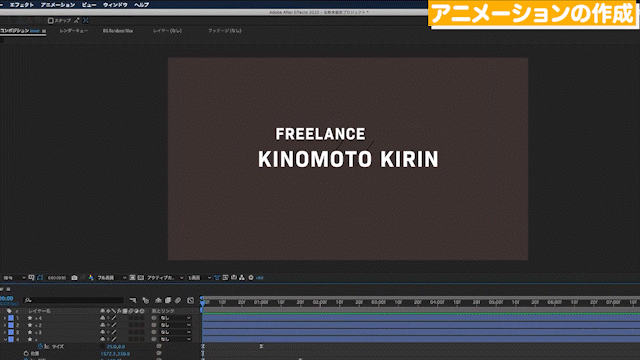Toggle hide shy layers icon
Image resolution: width=640 pixels, height=360 pixels.
click(158, 300)
